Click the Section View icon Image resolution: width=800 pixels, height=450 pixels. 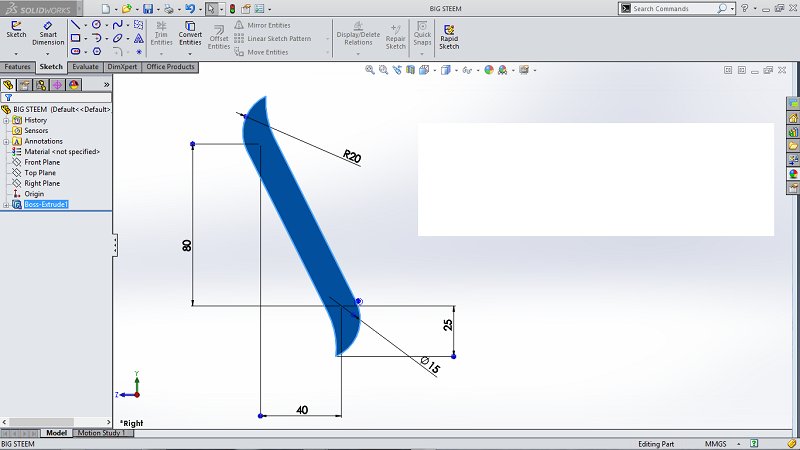(410, 70)
